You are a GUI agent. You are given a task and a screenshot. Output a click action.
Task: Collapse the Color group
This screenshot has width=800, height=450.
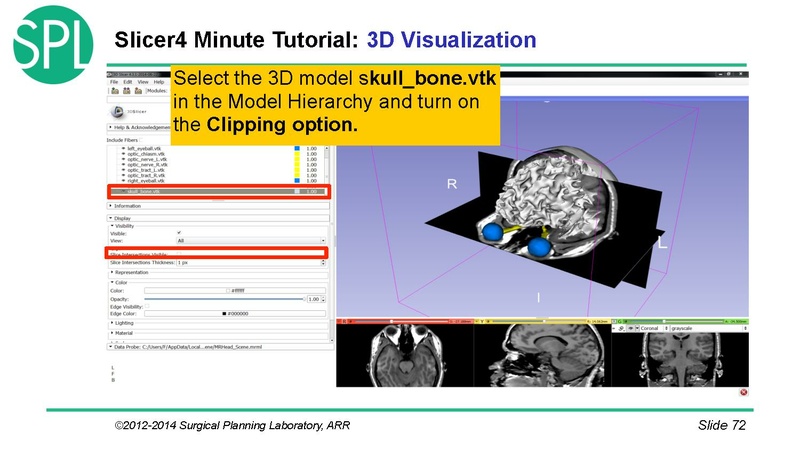tap(119, 283)
